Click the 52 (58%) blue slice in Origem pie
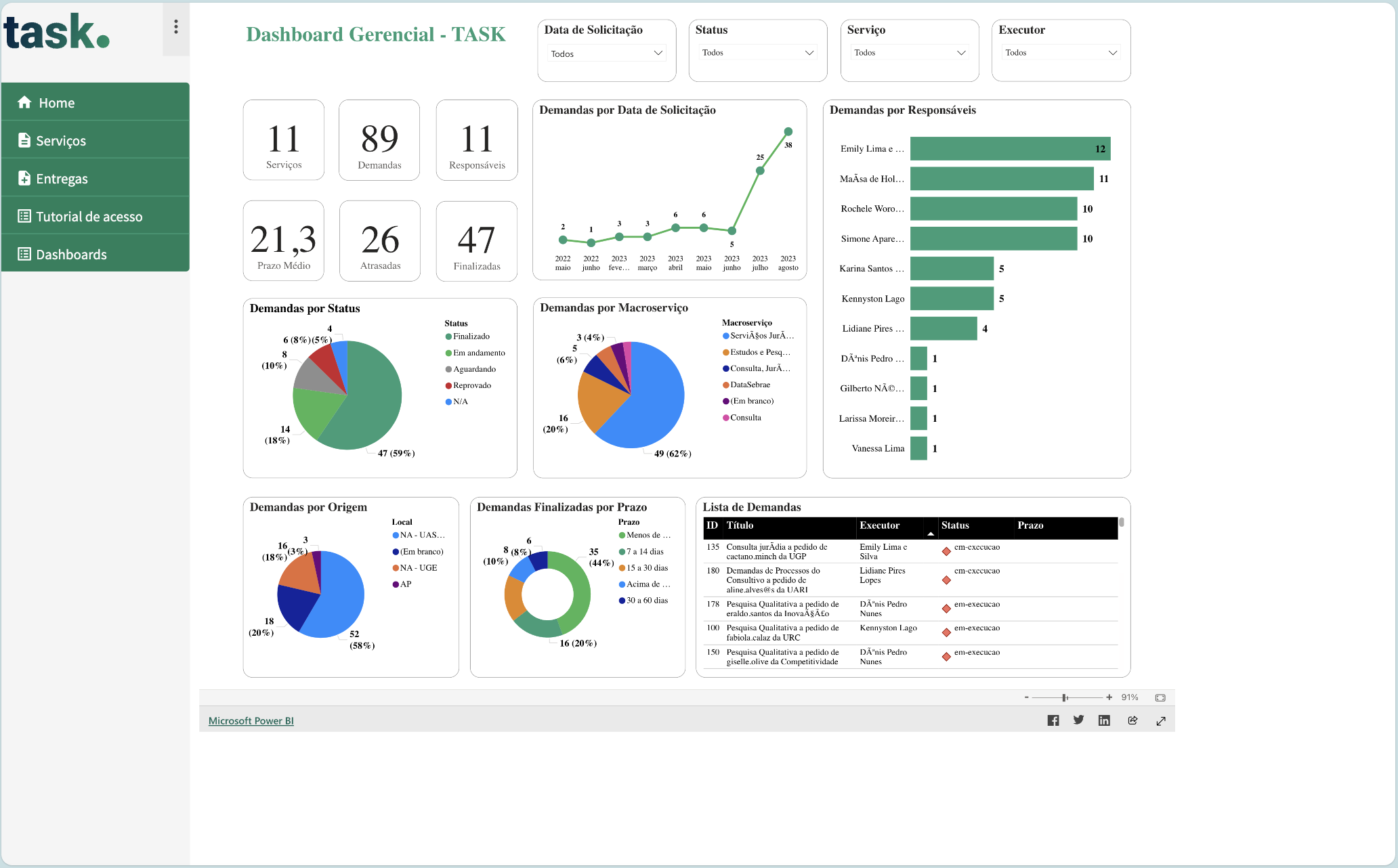The width and height of the screenshot is (1398, 868). coord(337,599)
